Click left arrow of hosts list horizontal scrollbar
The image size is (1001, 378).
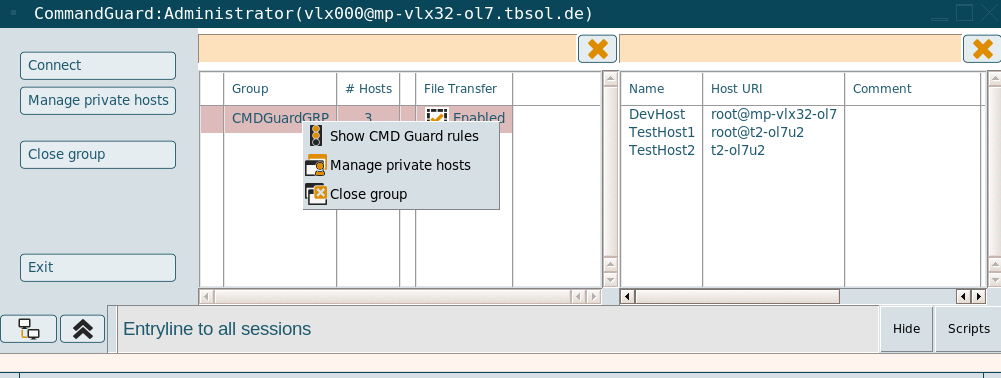[628, 296]
